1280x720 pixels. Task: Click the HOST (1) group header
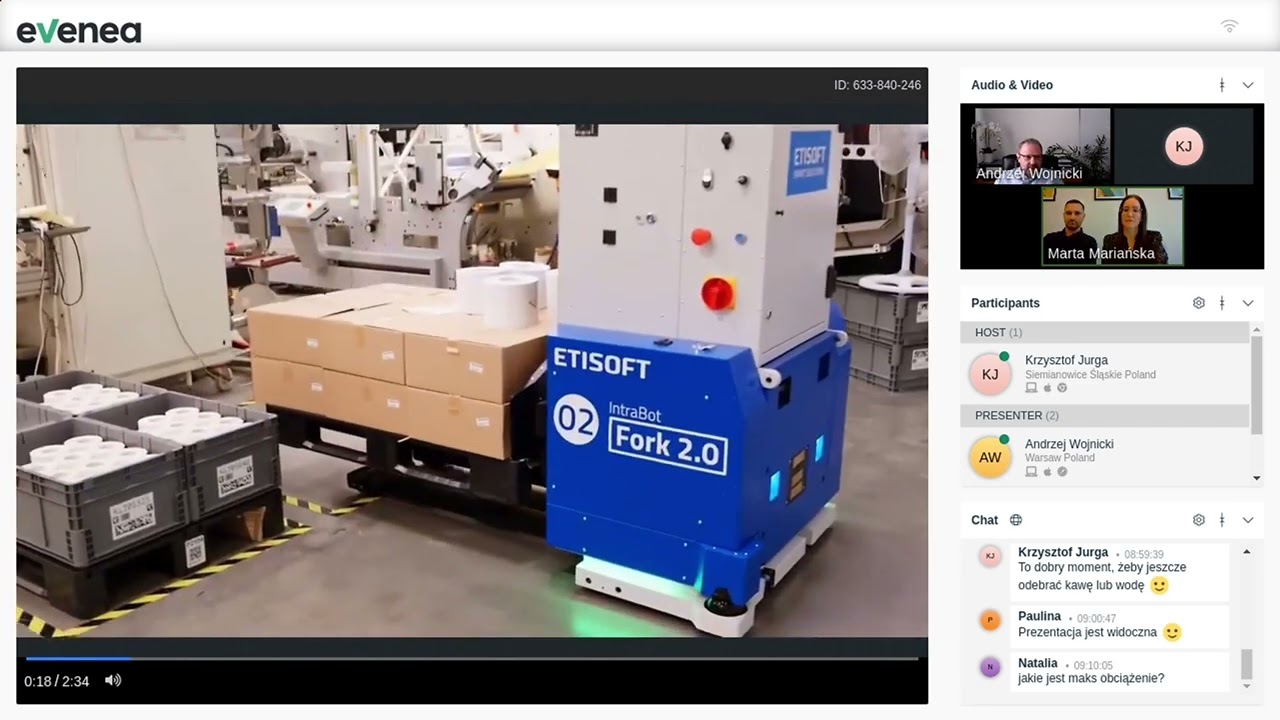(x=1105, y=332)
